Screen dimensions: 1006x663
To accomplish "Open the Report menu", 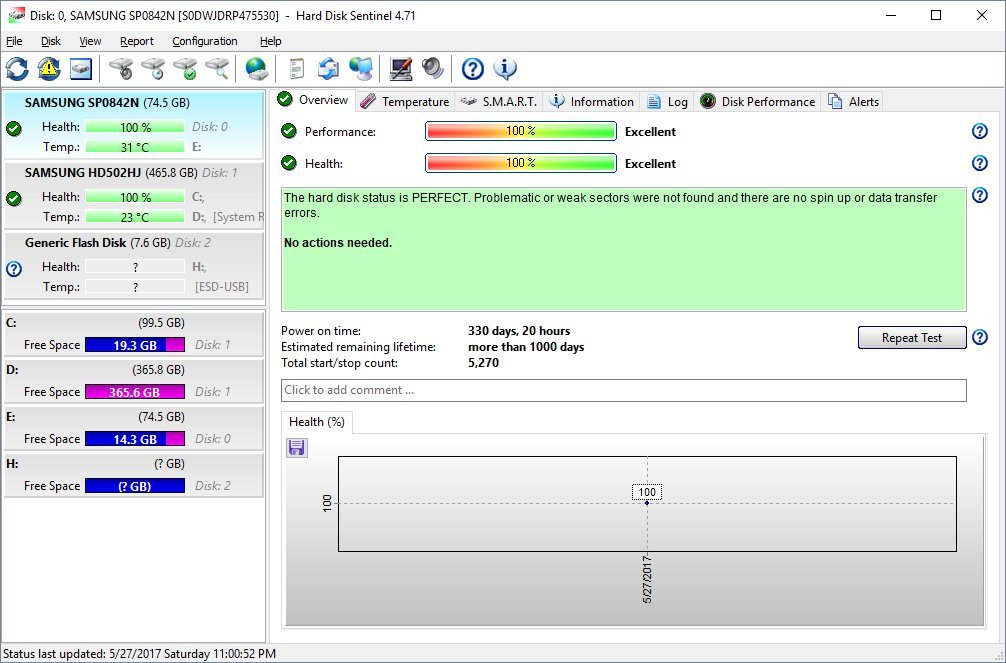I will (137, 41).
